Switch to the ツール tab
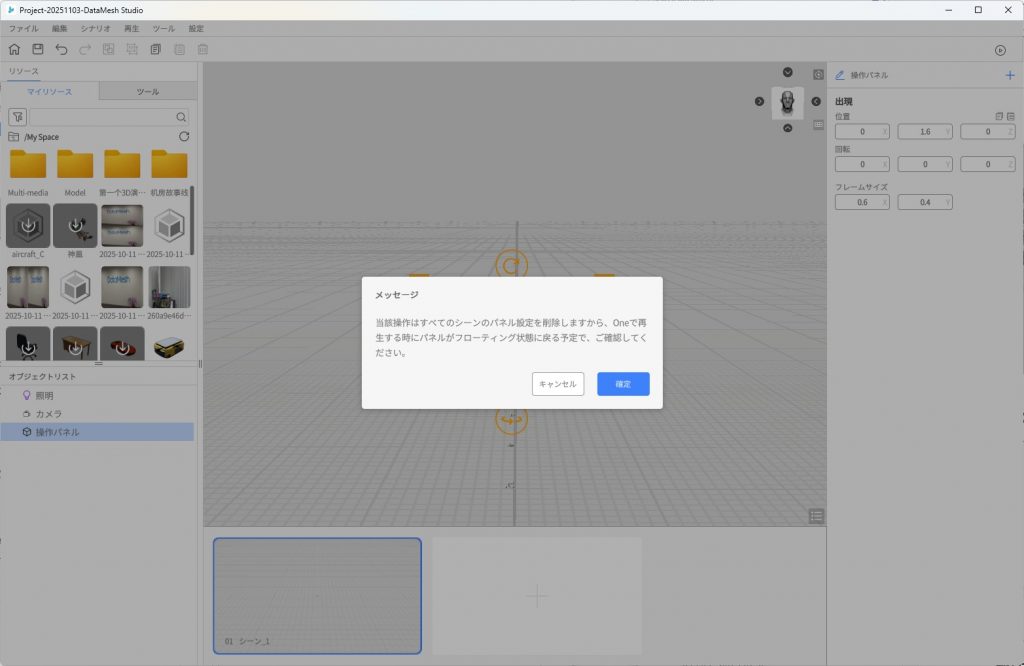1024x666 pixels. pyautogui.click(x=147, y=92)
